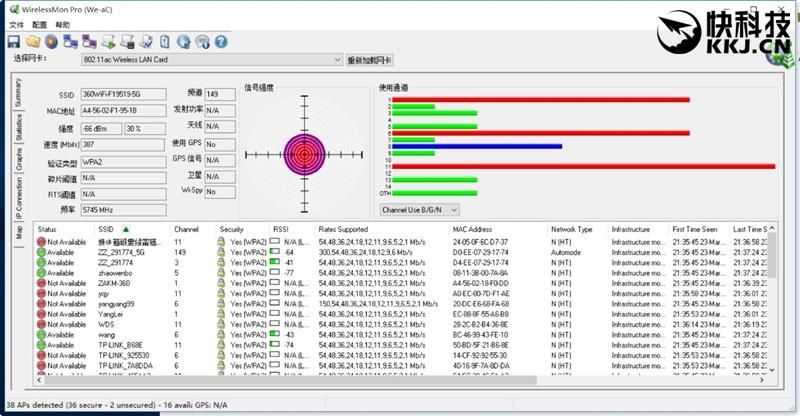
Task: Click the horizontal scrollbar of the AP list
Action: click(291, 380)
